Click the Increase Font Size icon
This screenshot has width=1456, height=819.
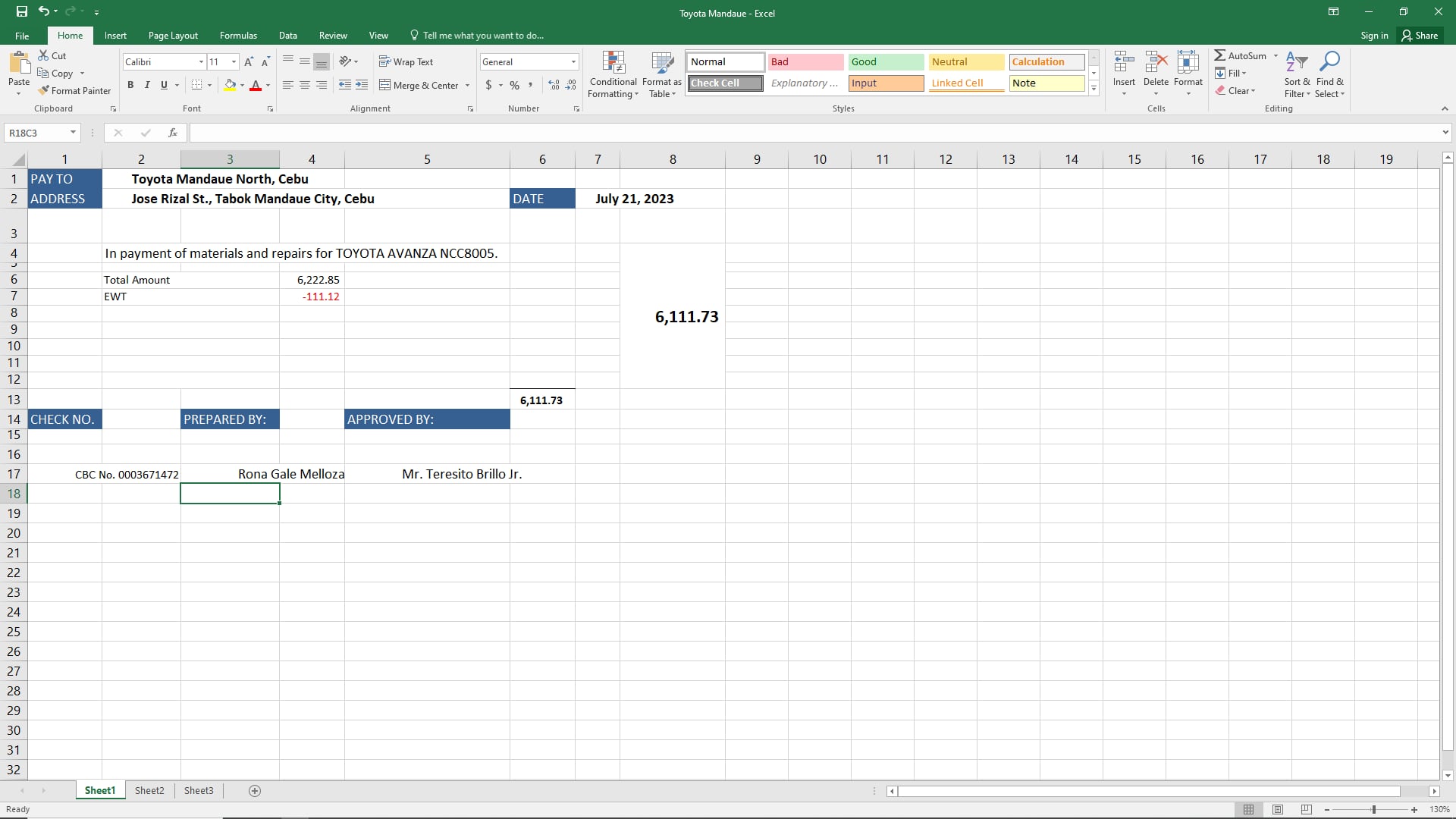tap(249, 62)
